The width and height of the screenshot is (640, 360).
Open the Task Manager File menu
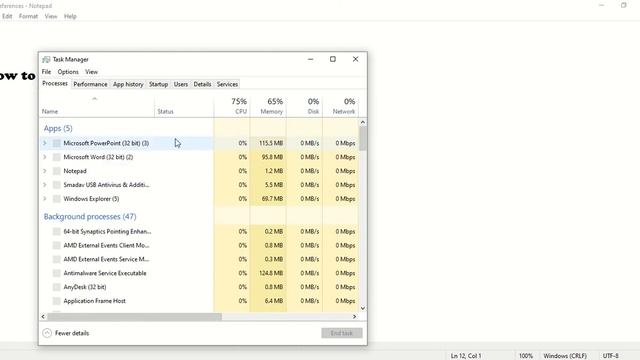coord(47,72)
